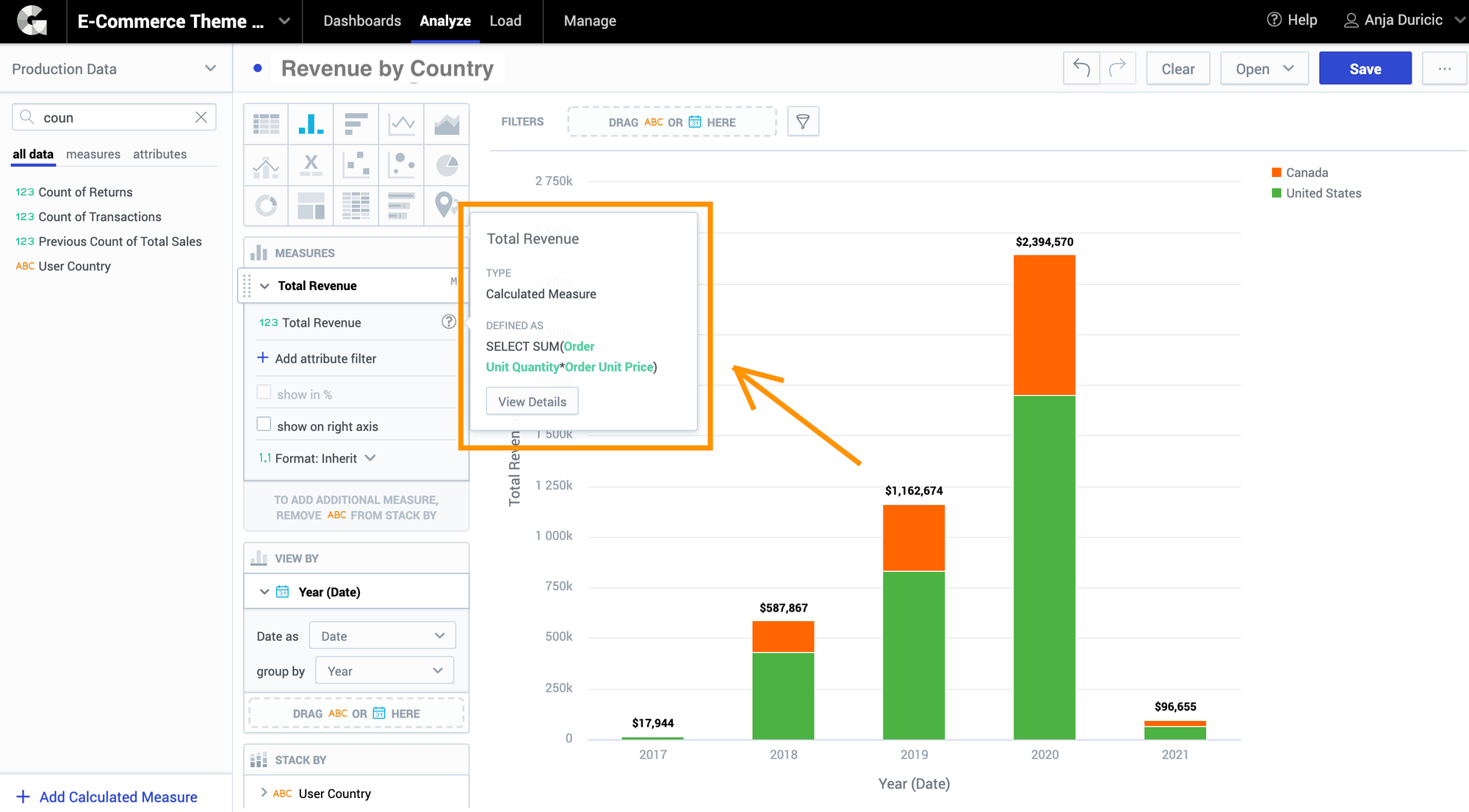Enable the show in % checkbox
1469x812 pixels.
click(x=264, y=392)
